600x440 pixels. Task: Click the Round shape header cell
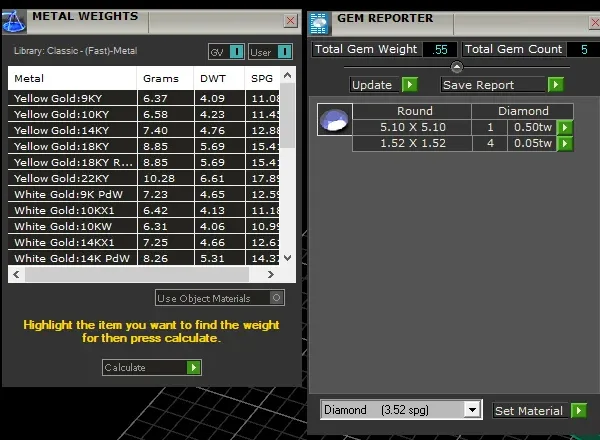[x=412, y=111]
